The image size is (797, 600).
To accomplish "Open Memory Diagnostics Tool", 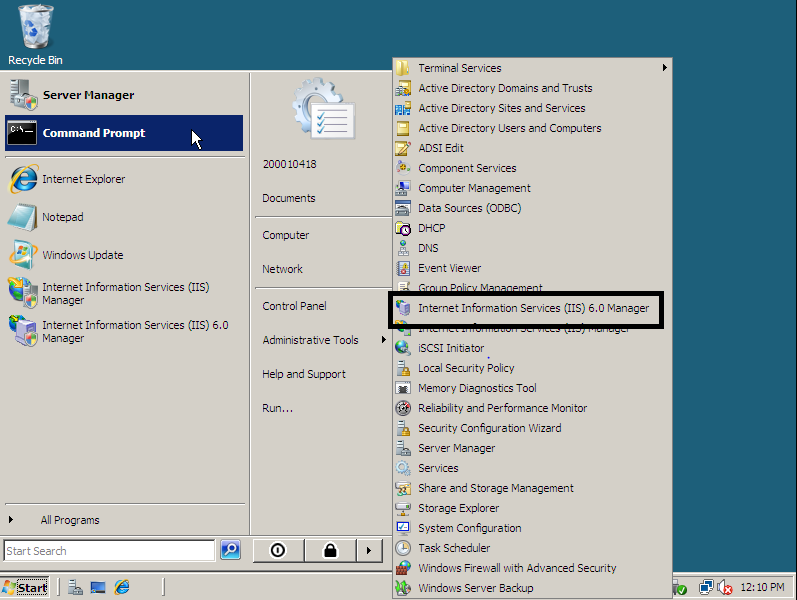I will [x=533, y=388].
